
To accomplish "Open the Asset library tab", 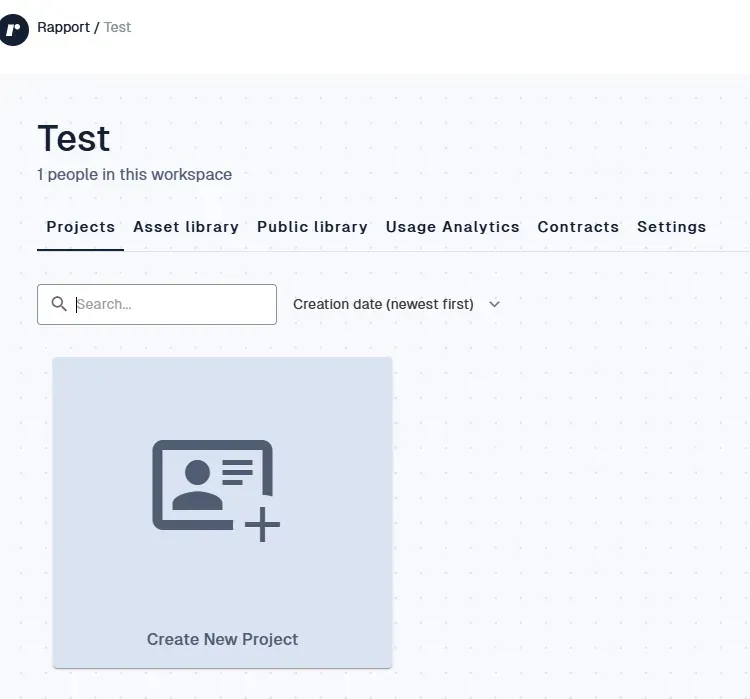I will tap(186, 227).
